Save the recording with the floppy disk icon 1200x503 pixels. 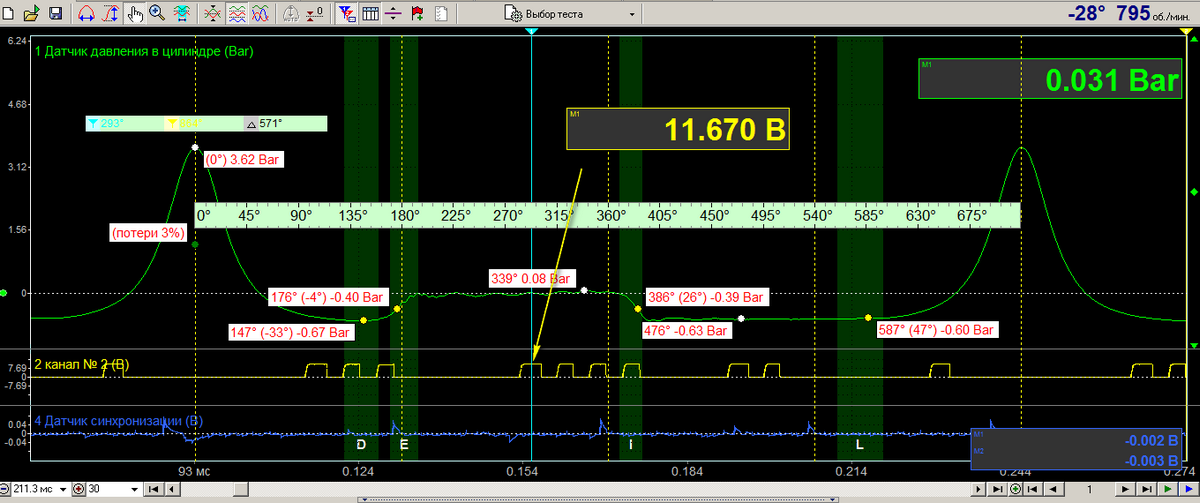pos(55,14)
